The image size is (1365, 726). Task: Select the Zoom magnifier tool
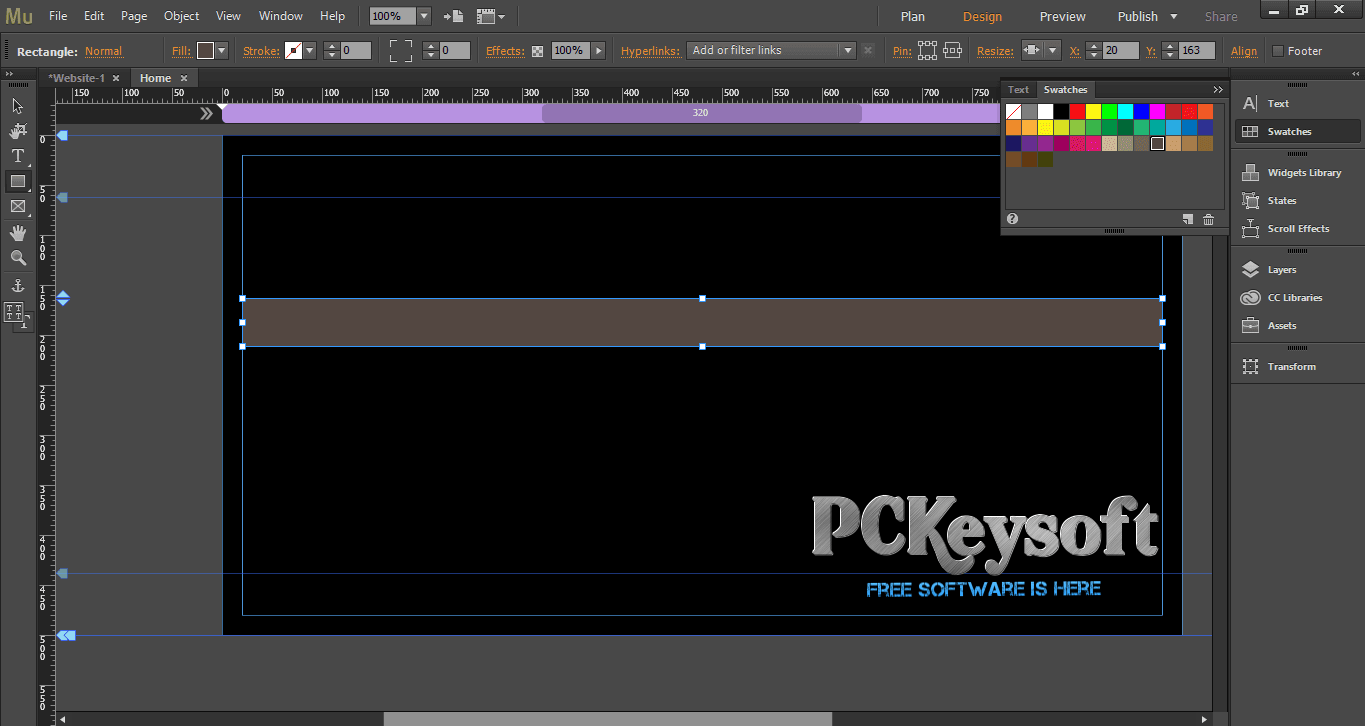coord(18,258)
